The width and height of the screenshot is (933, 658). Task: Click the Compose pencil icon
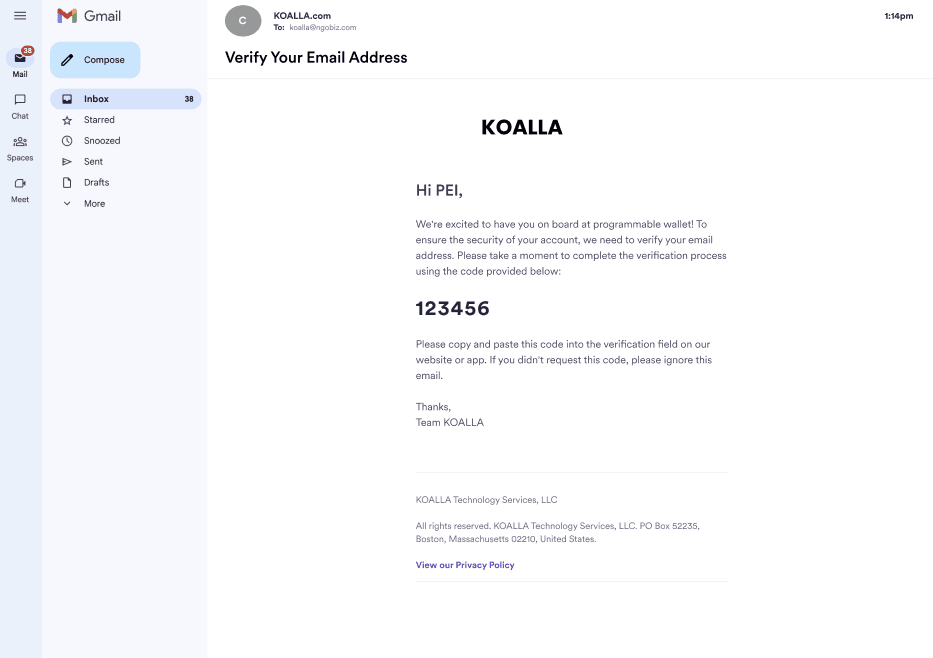pyautogui.click(x=67, y=60)
